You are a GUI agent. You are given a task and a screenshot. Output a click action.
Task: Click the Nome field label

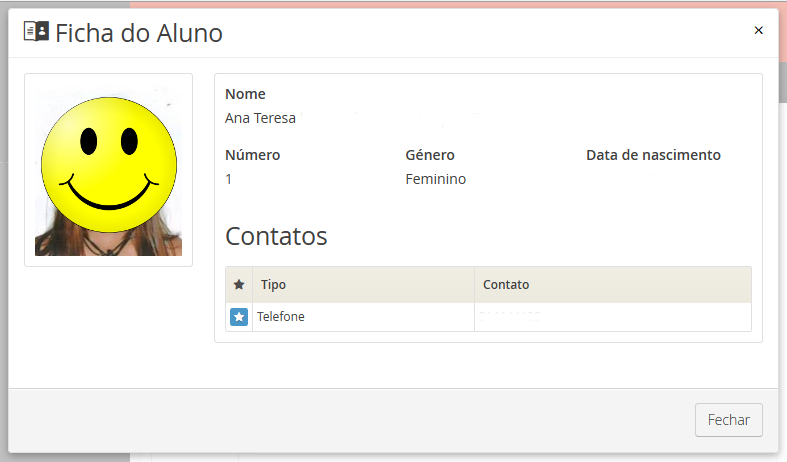[x=245, y=94]
